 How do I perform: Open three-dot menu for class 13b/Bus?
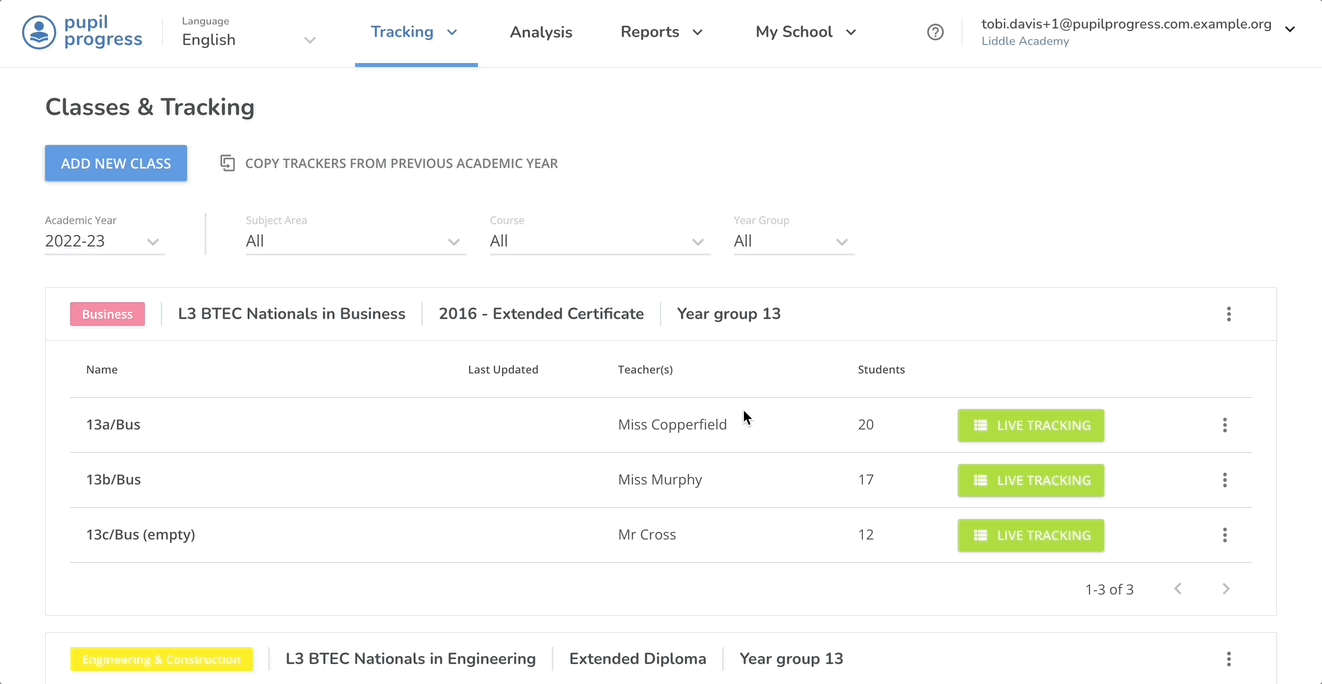tap(1224, 480)
